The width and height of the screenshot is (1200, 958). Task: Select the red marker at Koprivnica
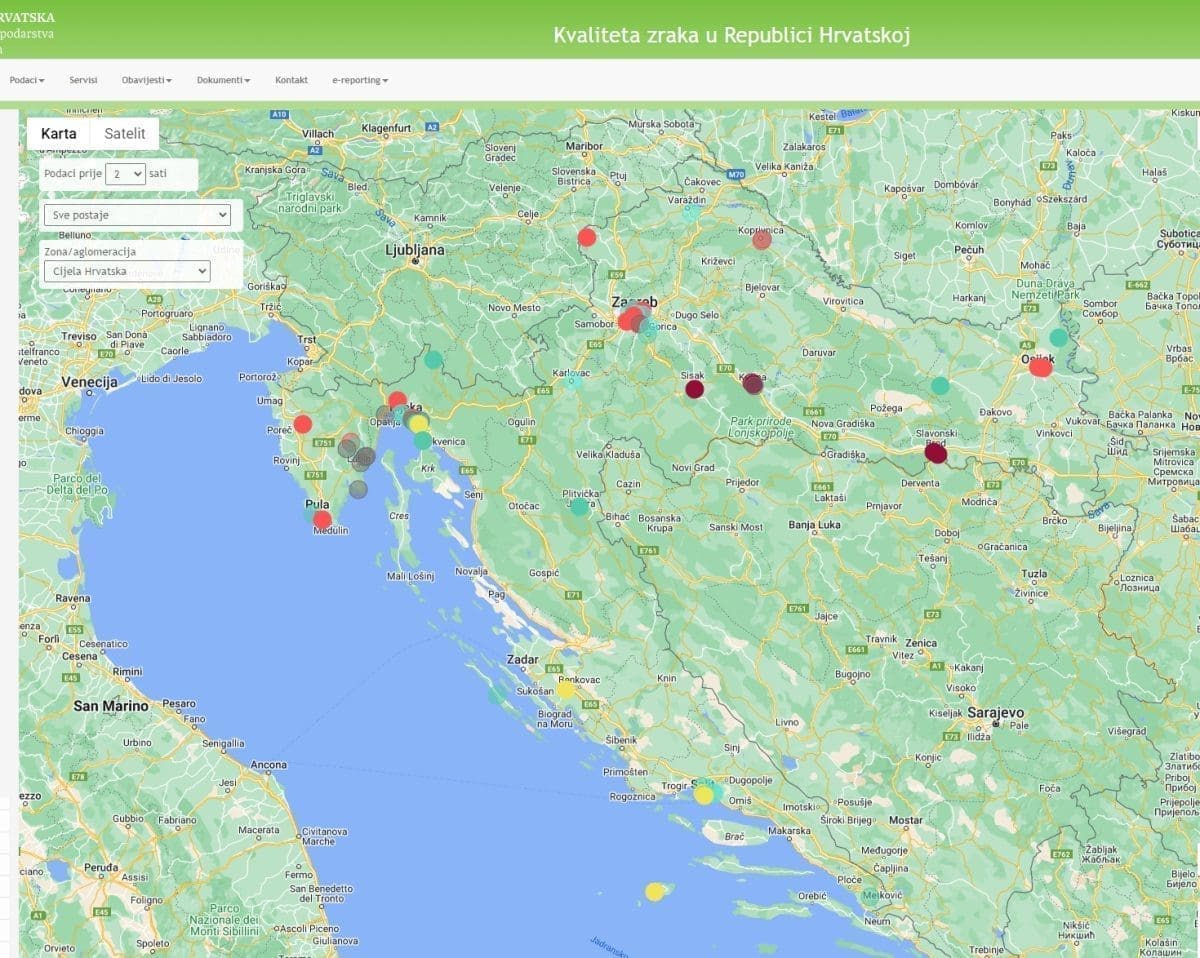(x=762, y=239)
